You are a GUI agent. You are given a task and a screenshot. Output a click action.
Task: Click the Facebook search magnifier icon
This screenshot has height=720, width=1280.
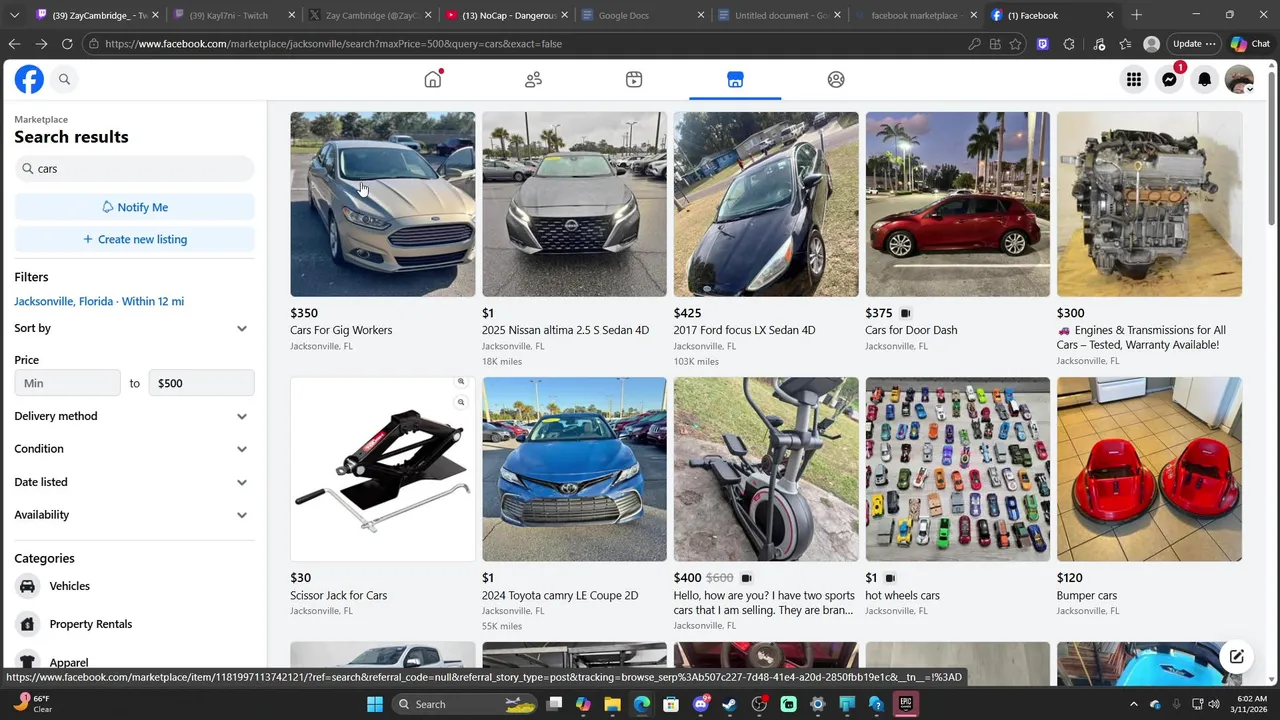coord(64,79)
